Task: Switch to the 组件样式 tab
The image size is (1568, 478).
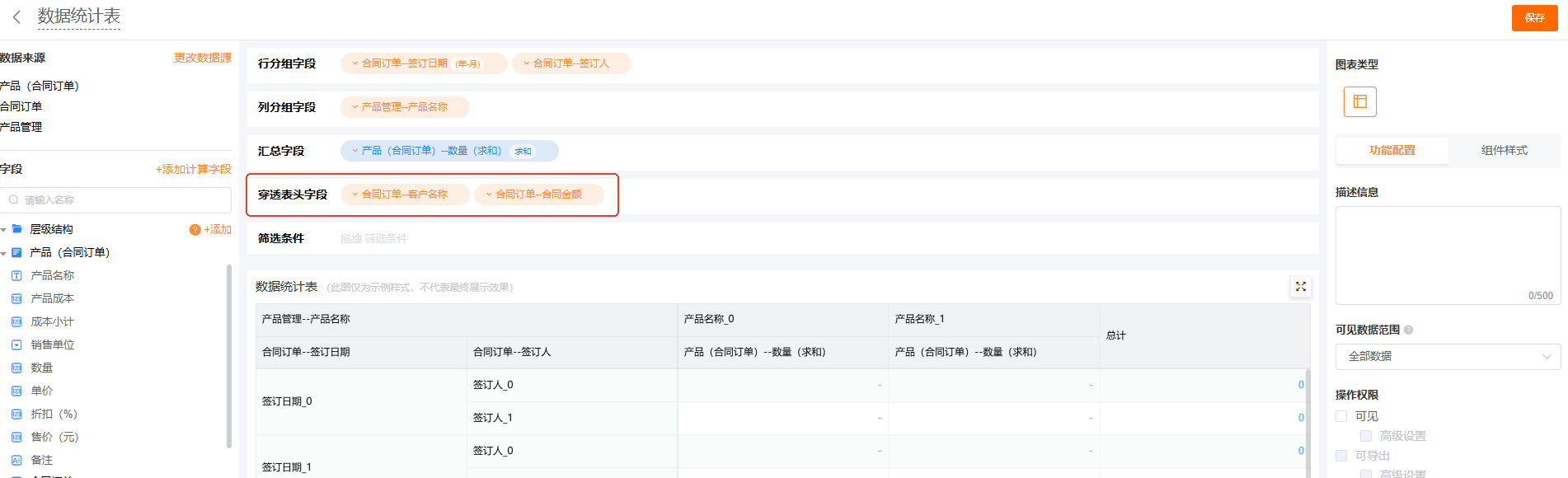Action: click(1504, 150)
